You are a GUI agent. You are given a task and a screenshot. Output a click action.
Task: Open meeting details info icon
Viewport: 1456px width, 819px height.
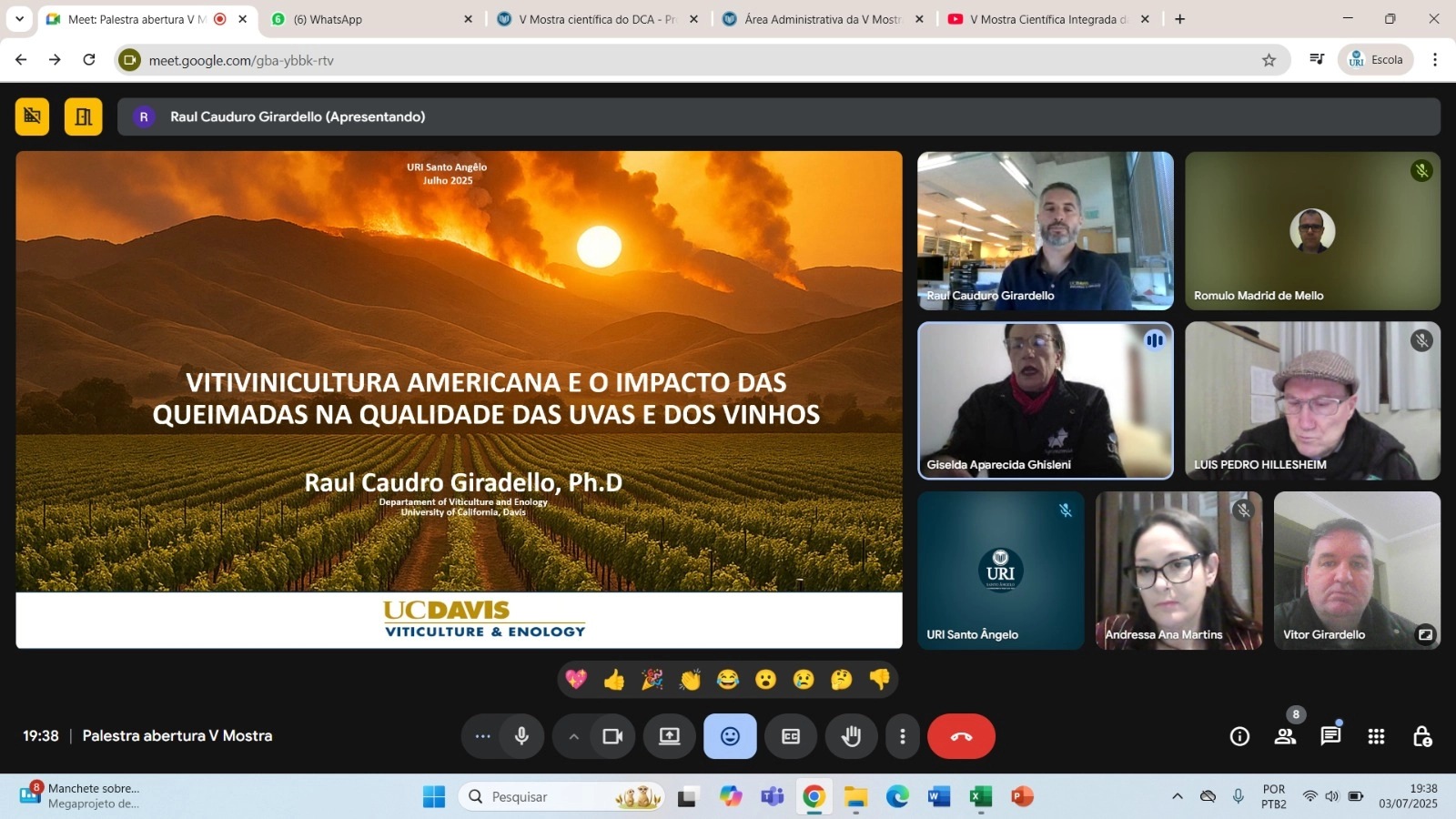[x=1239, y=736]
